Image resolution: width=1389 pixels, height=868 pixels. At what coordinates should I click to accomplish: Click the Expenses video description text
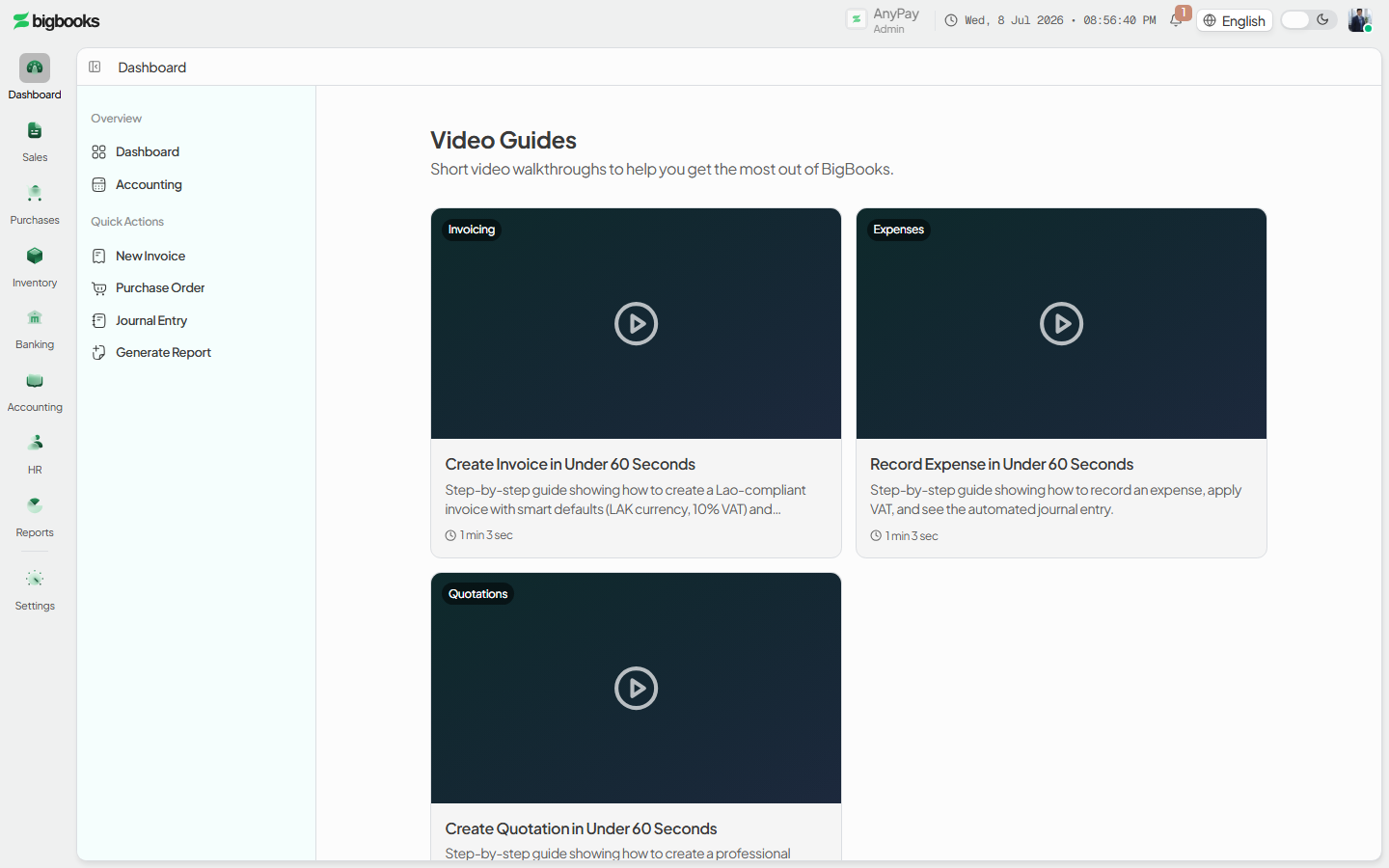click(1055, 500)
